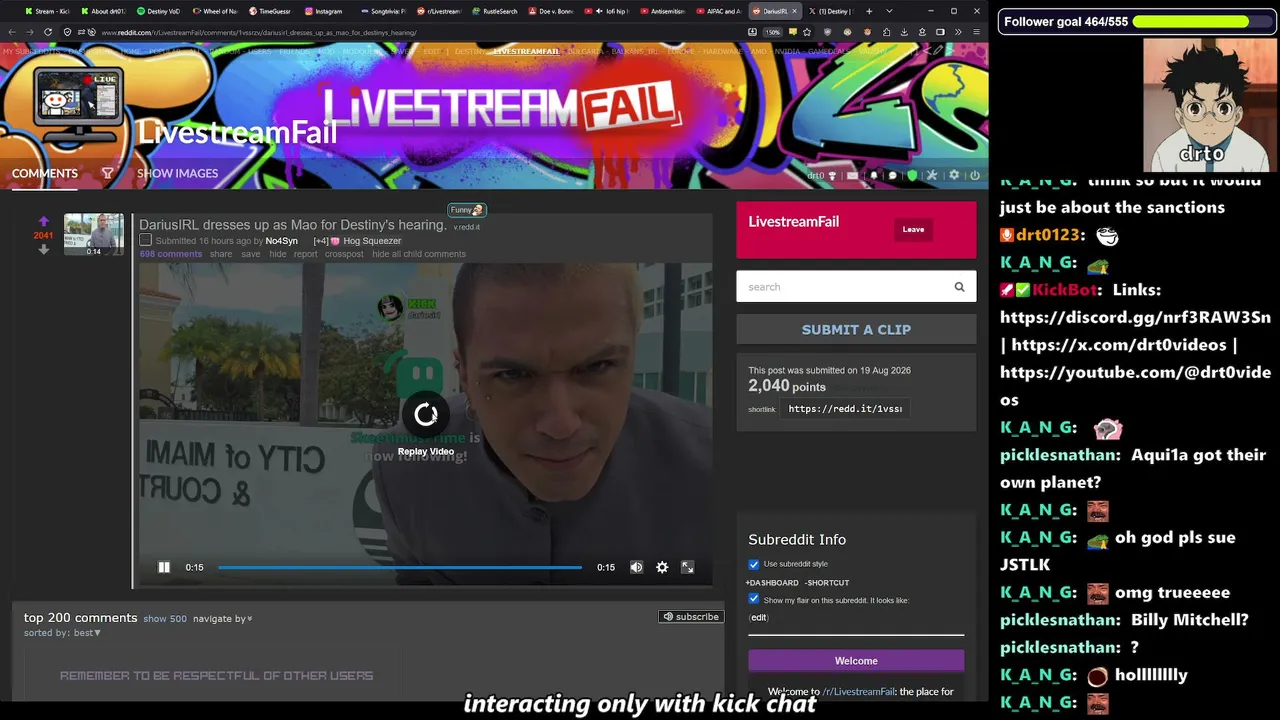Open the RustleSearch browser tab
Viewport: 1280px width, 720px height.
[x=496, y=11]
